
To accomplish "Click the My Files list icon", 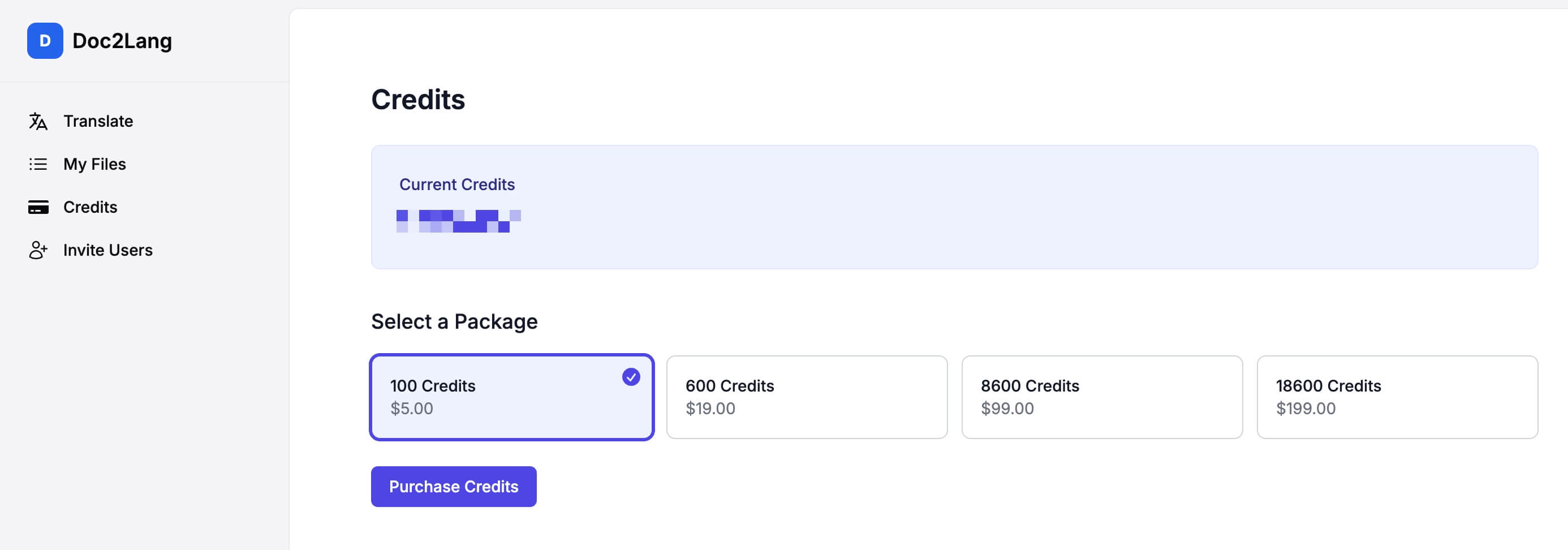I will (x=38, y=165).
